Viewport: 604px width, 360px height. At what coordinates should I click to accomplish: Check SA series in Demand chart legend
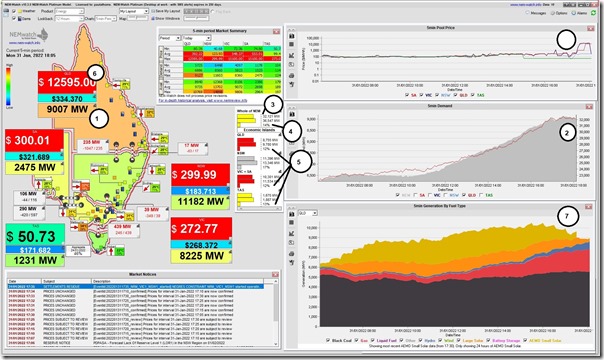coord(416,195)
